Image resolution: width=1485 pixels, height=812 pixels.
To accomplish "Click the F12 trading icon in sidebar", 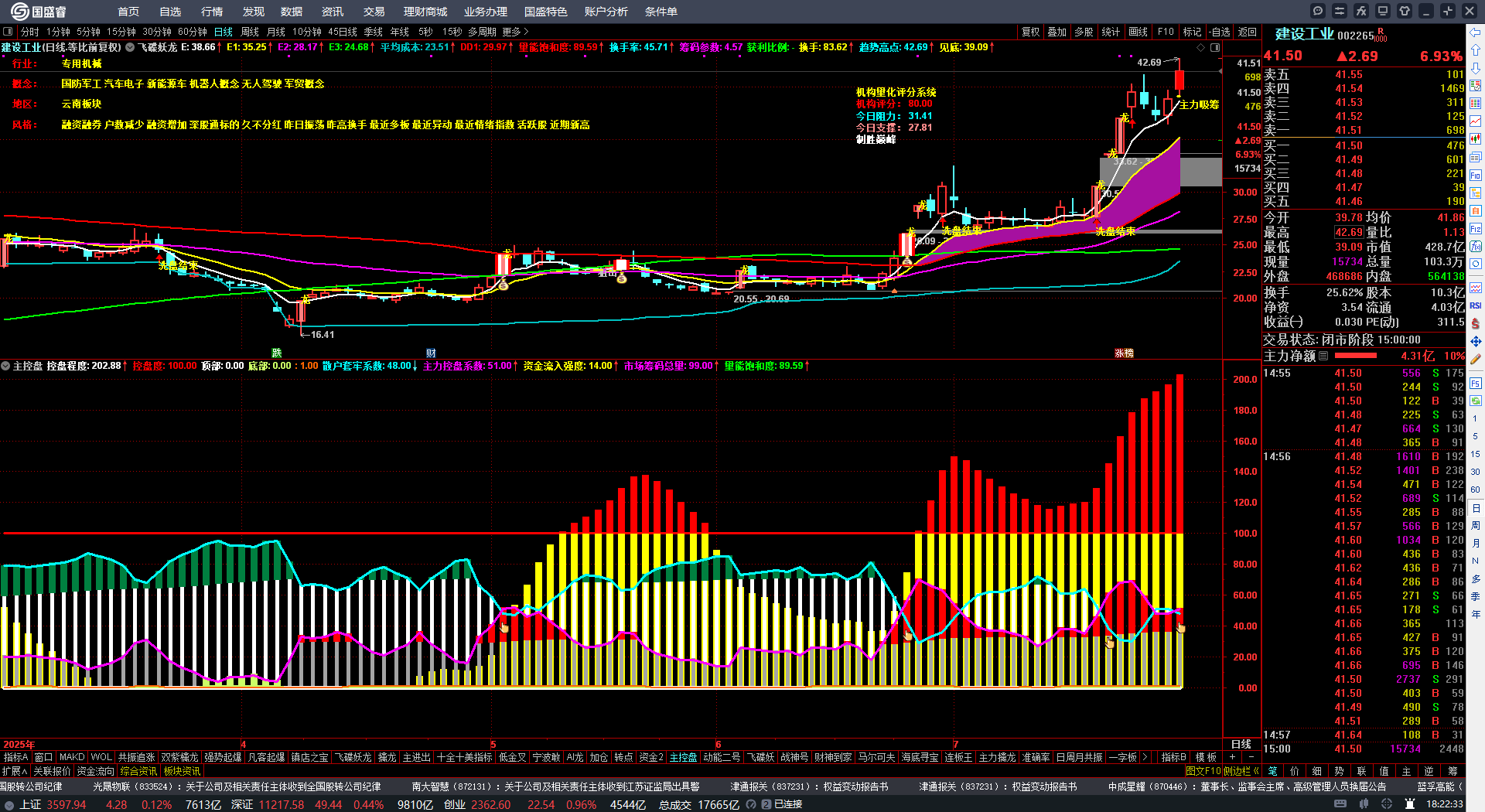I will tap(1476, 229).
